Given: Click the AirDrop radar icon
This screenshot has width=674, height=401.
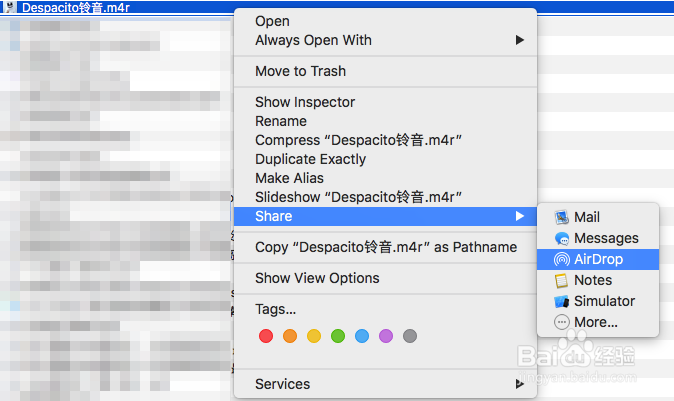Looking at the screenshot, I should tap(562, 260).
